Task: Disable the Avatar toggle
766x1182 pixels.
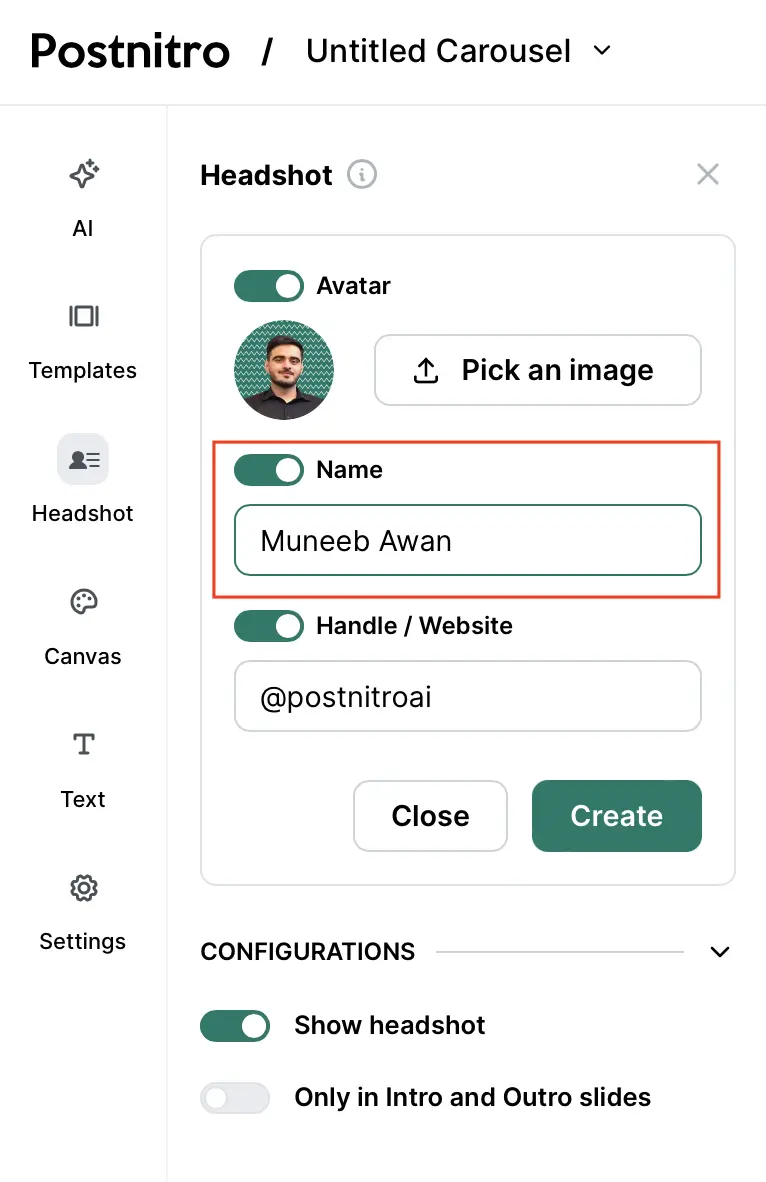Action: (269, 286)
